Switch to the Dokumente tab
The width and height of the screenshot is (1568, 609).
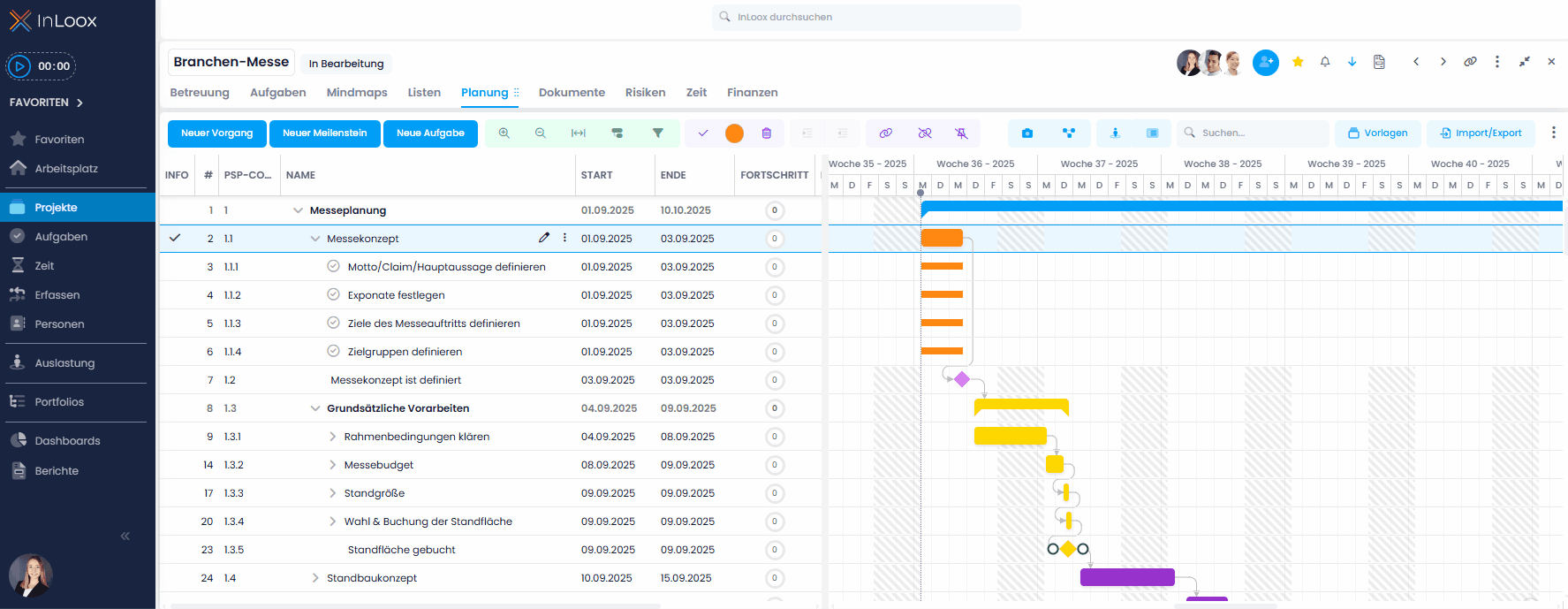[572, 93]
